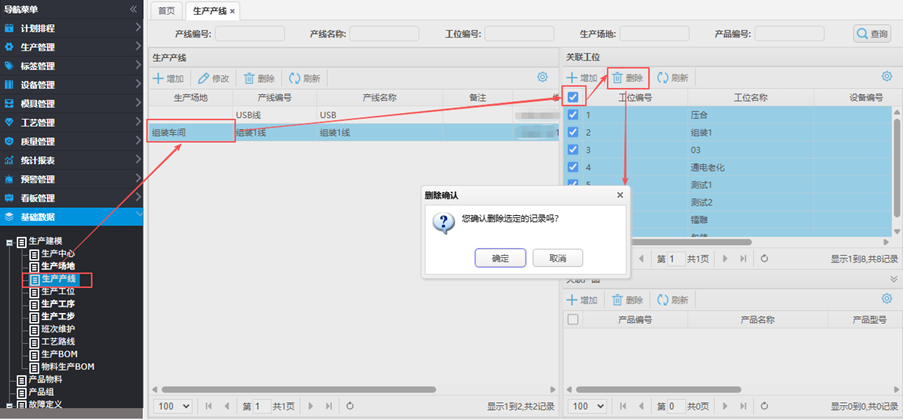Reload icon in 生产产线 pager
The height and width of the screenshot is (420, 903).
click(350, 406)
